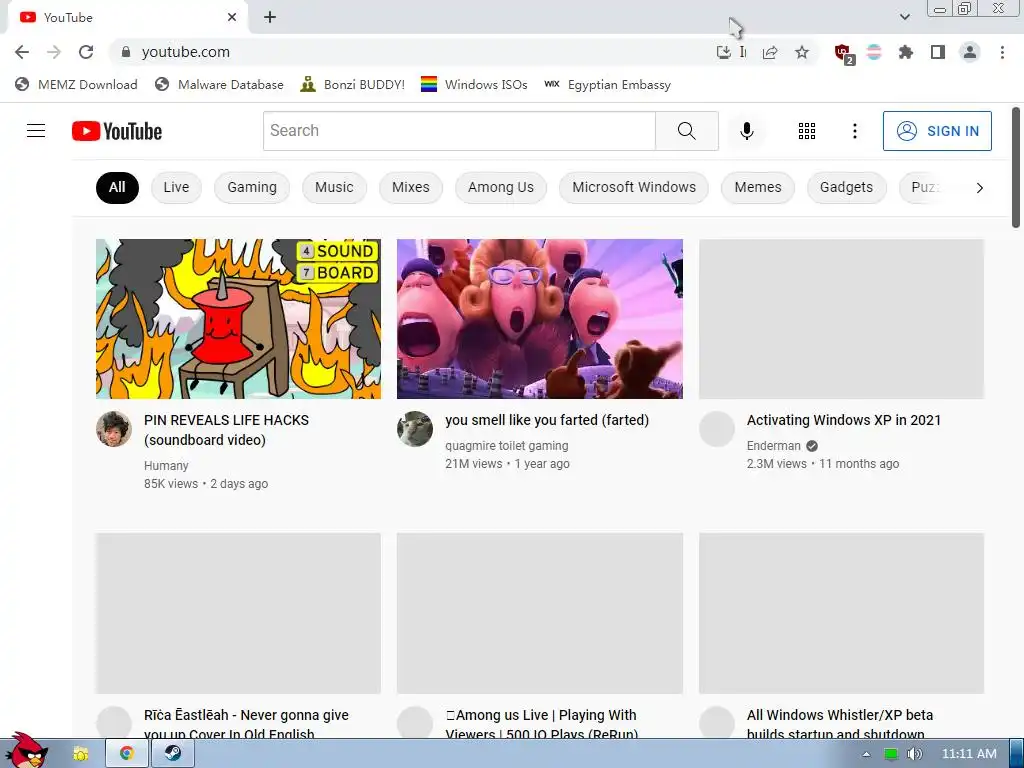Viewport: 1024px width, 768px height.
Task: Open the file explorer taskbar icon
Action: coord(80,754)
